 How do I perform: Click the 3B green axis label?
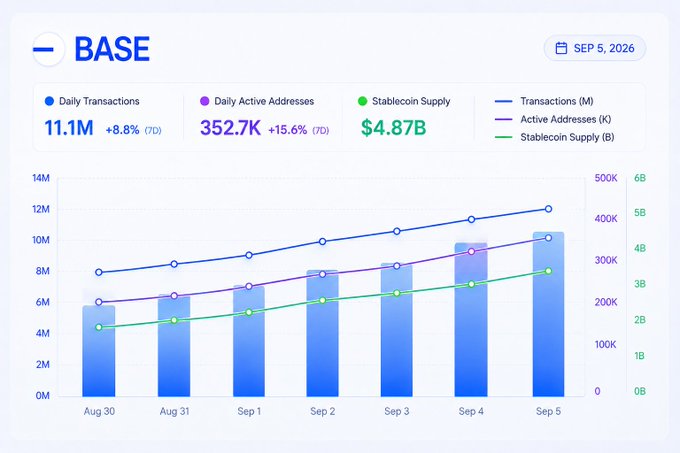click(x=640, y=284)
